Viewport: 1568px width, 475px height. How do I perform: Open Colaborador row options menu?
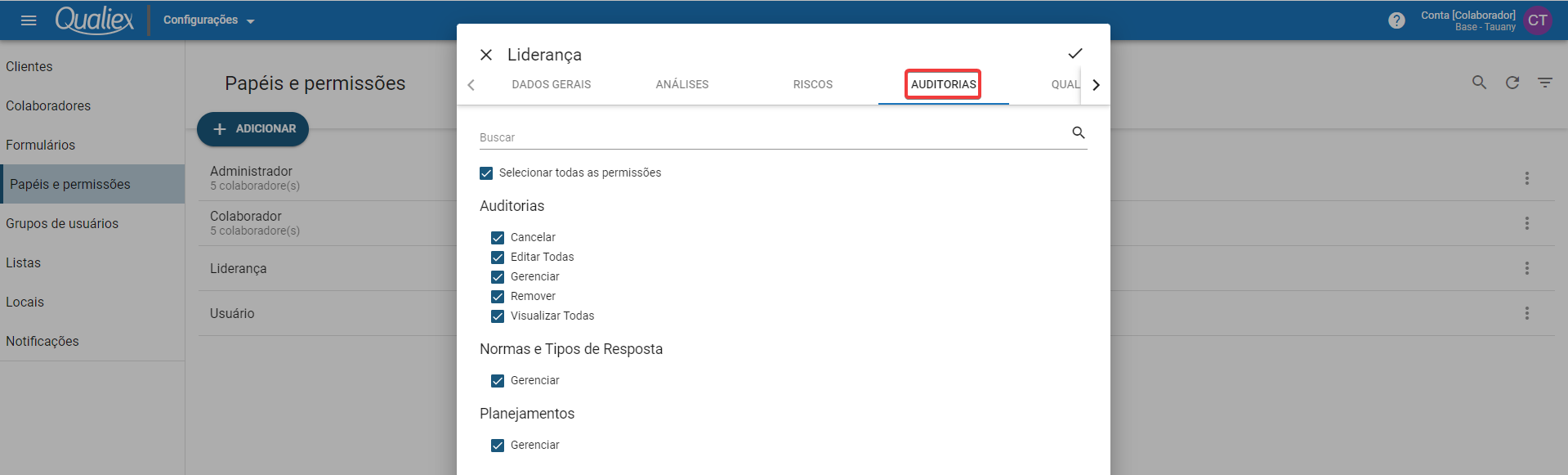pyautogui.click(x=1526, y=223)
